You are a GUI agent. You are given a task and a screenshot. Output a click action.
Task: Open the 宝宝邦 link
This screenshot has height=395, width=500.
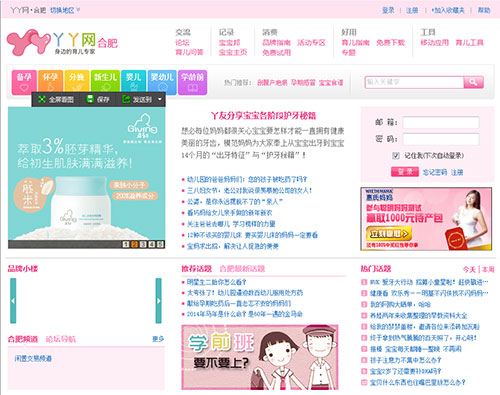[229, 43]
